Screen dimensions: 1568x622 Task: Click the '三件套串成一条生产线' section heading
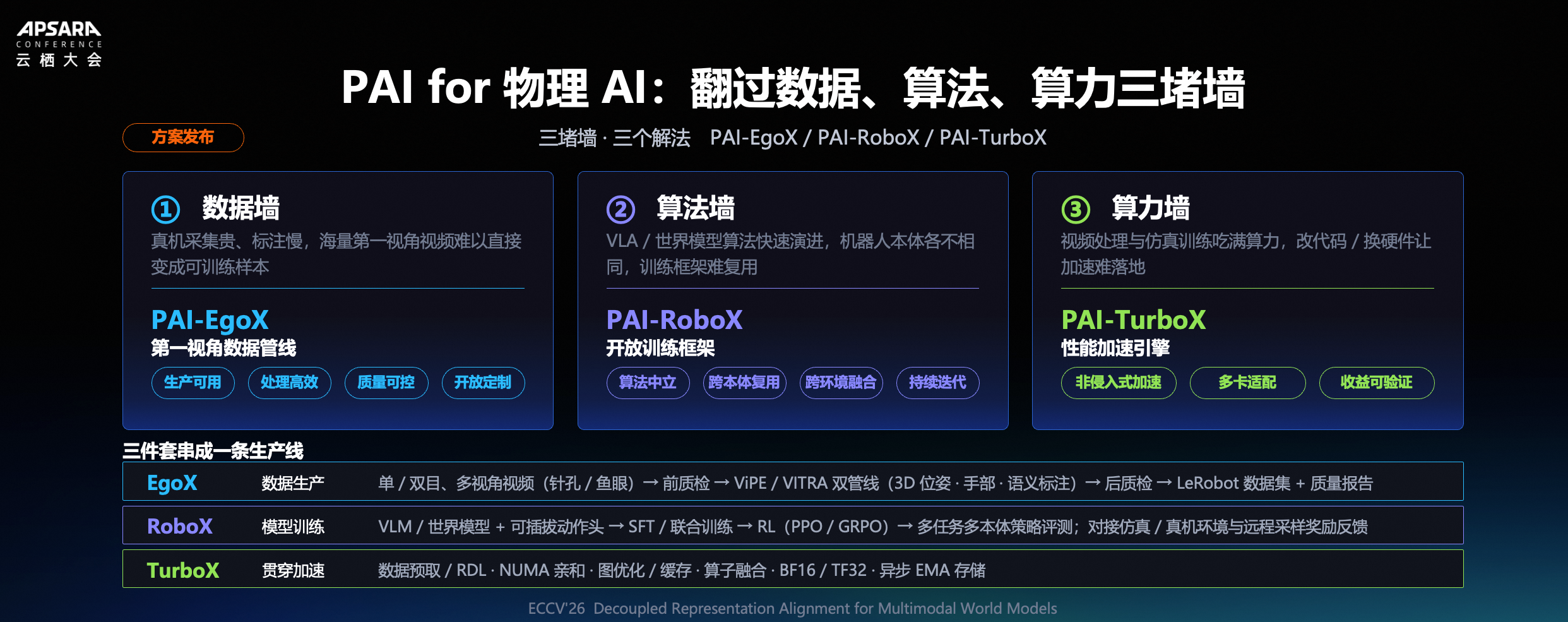(x=213, y=451)
